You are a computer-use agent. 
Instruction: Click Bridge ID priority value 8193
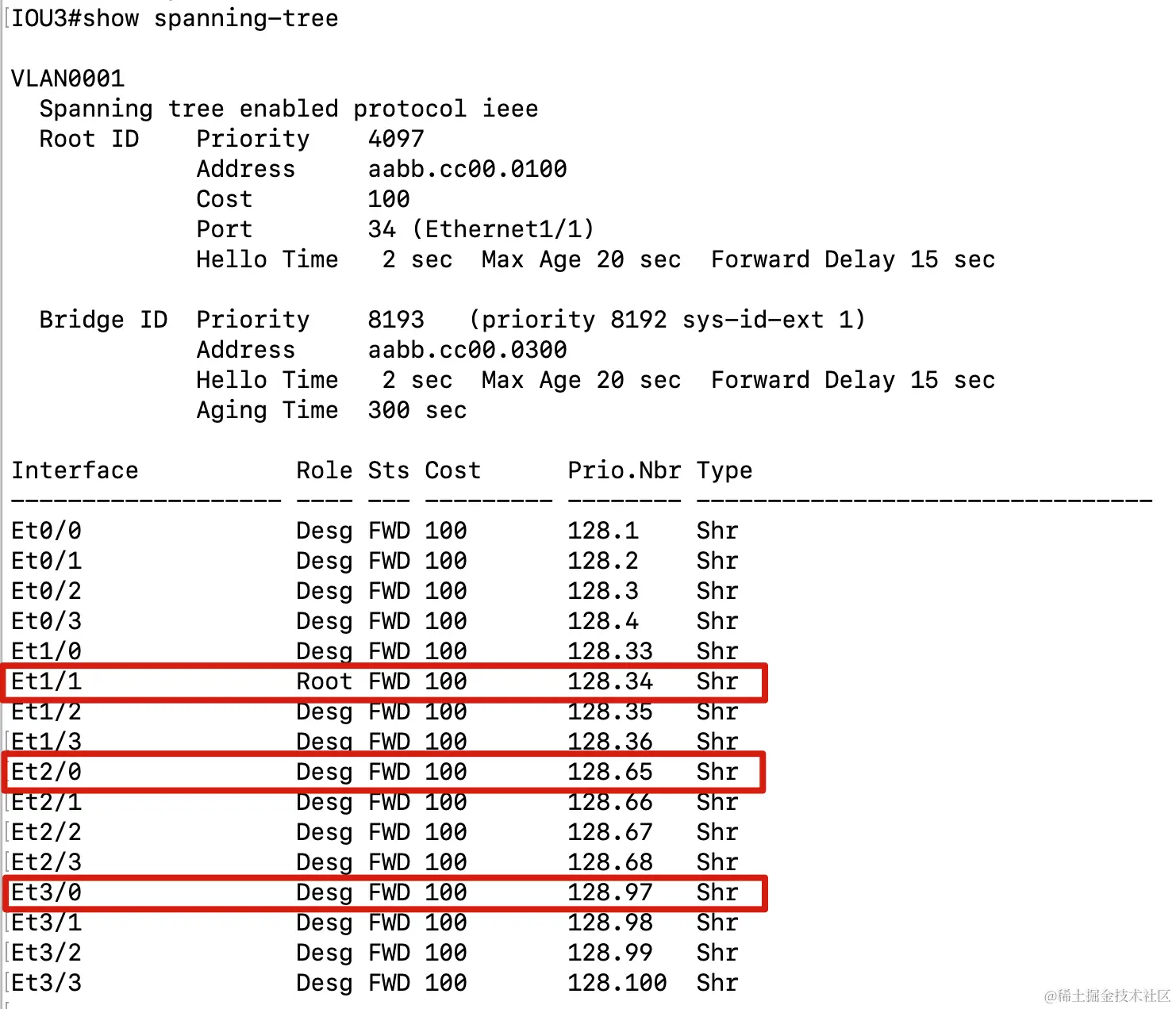[x=396, y=320]
